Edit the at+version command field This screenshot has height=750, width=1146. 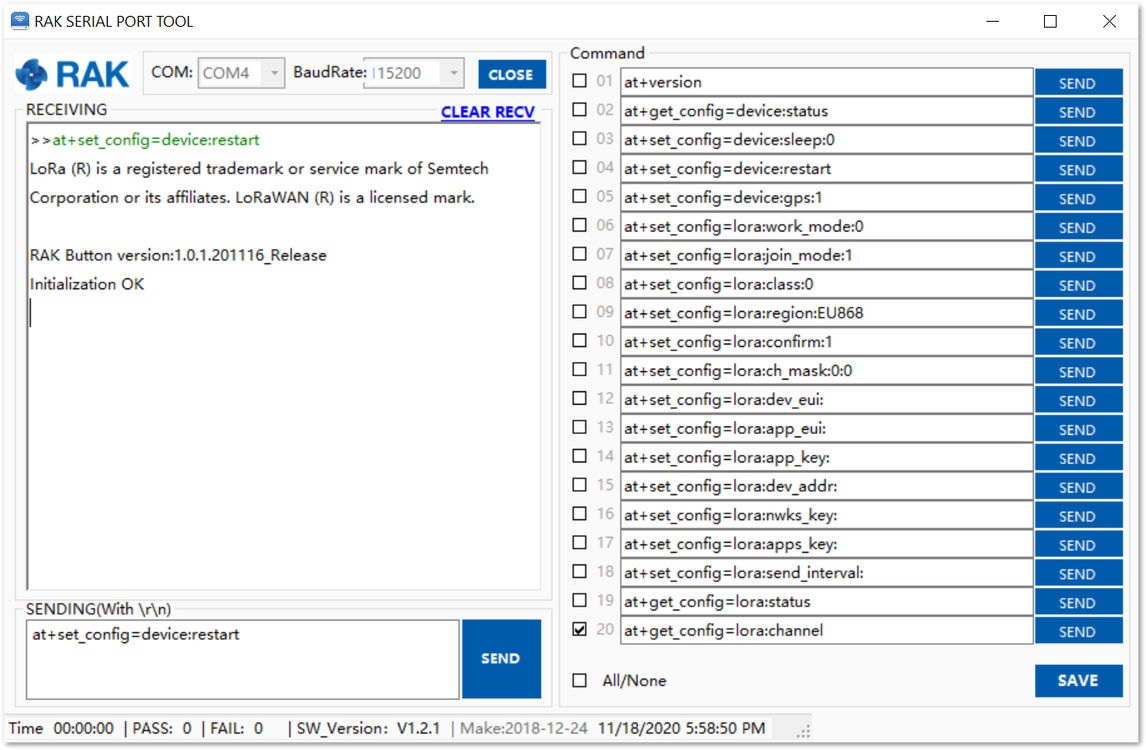[827, 82]
